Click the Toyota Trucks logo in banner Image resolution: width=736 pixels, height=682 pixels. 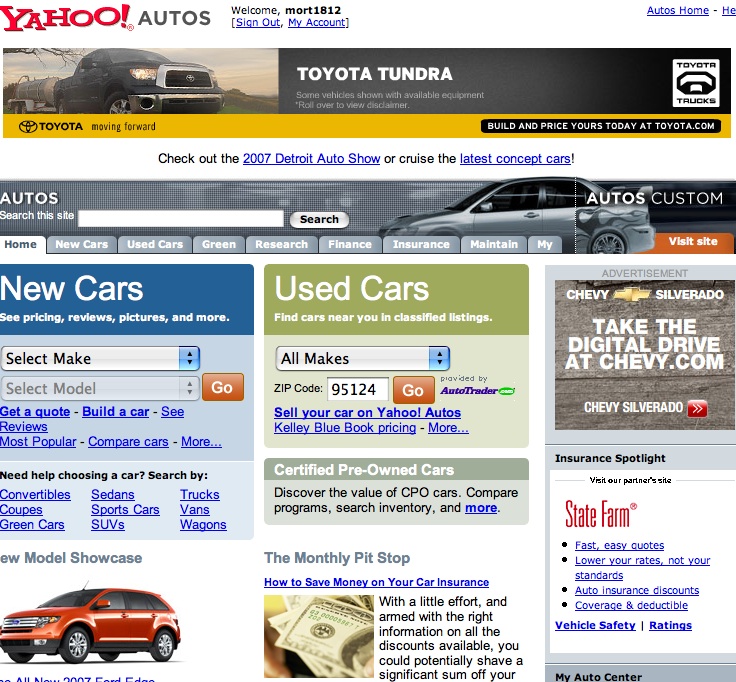click(x=696, y=83)
